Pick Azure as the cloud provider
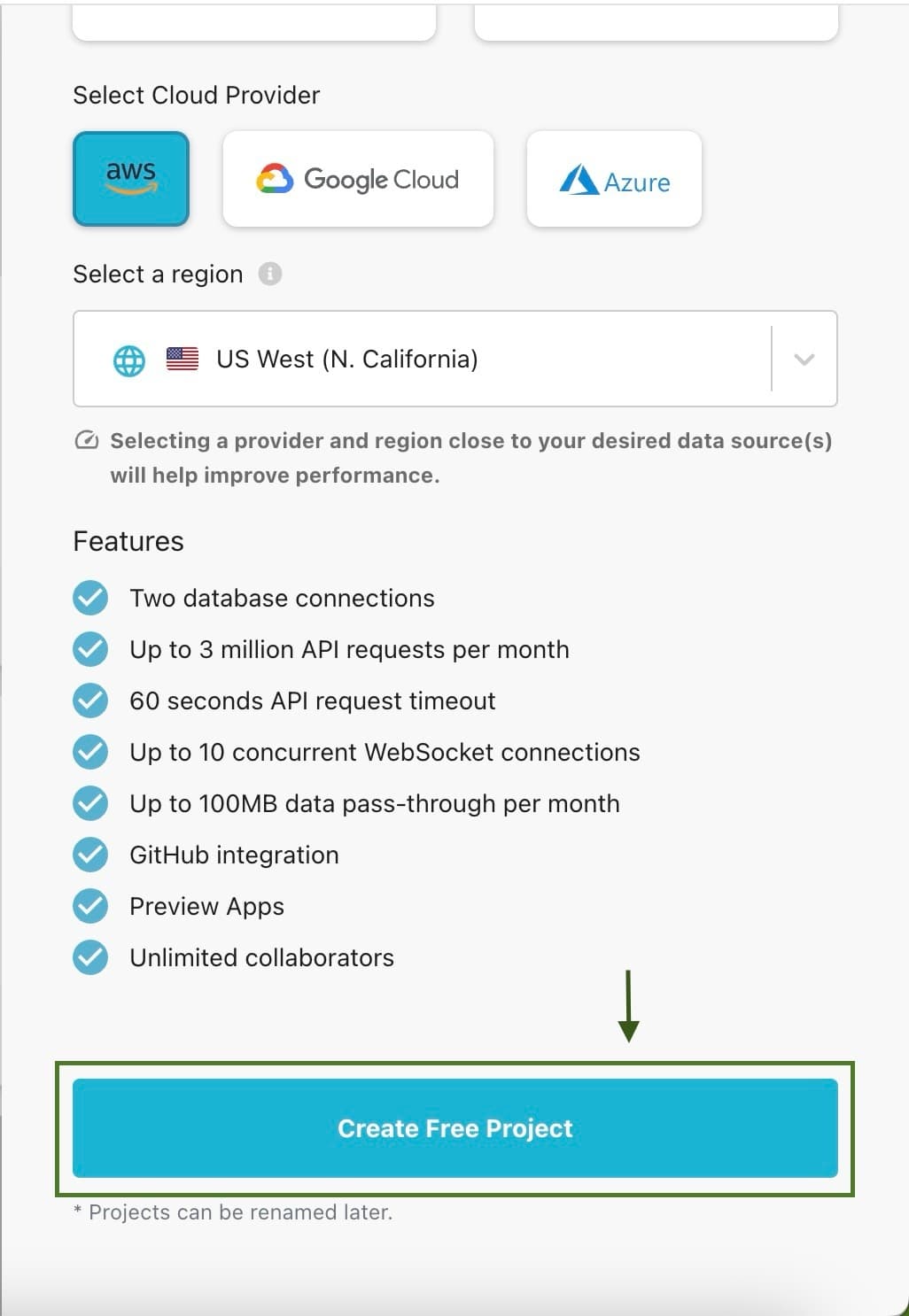 click(x=614, y=179)
